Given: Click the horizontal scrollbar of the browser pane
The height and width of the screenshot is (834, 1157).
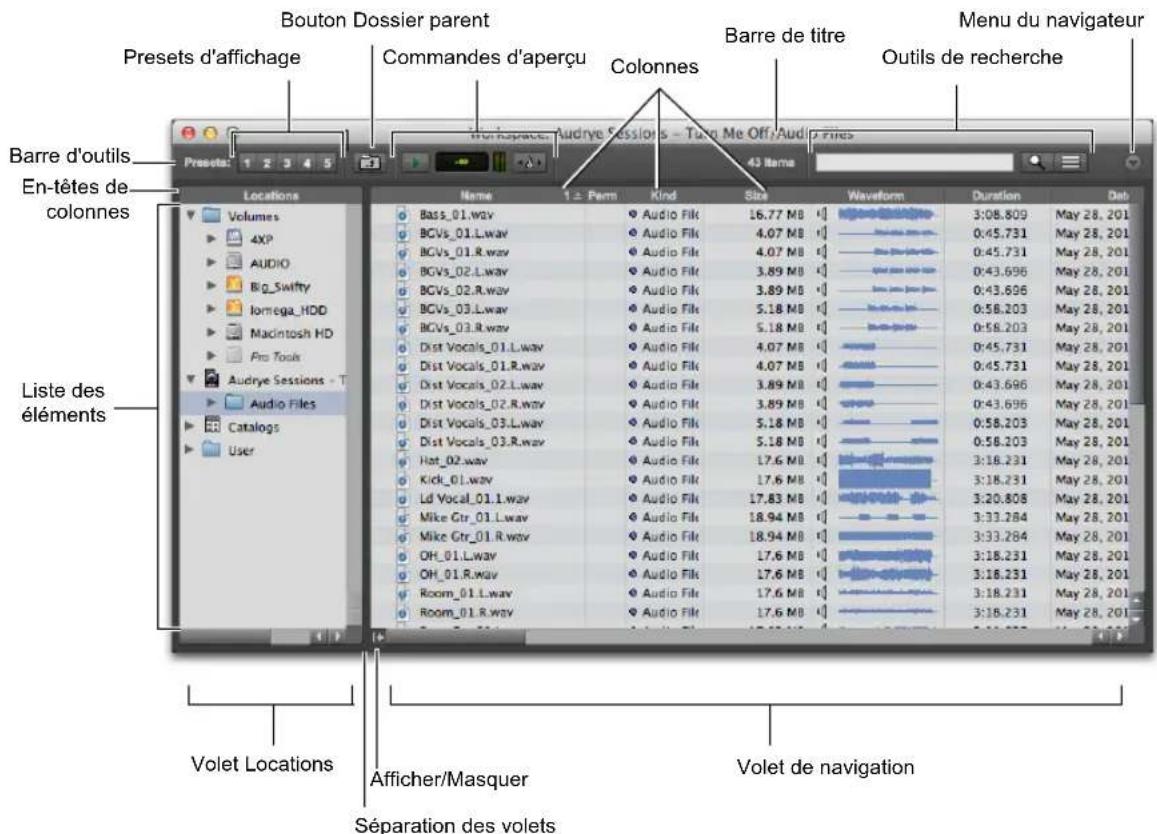Looking at the screenshot, I should point(738,636).
